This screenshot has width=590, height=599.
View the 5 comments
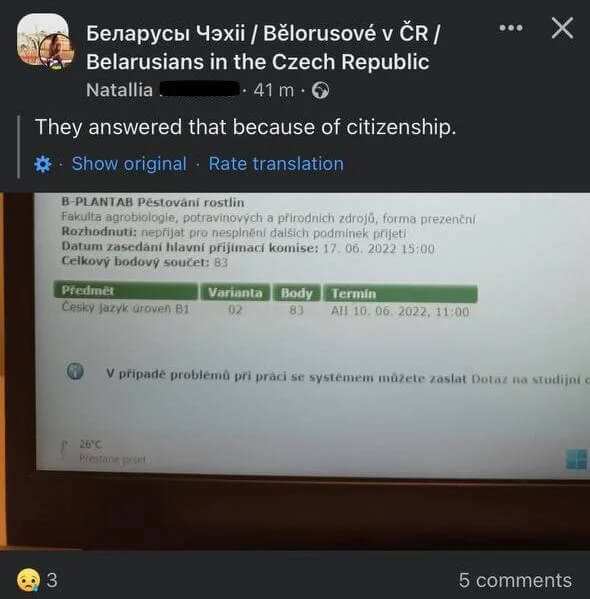(x=515, y=580)
